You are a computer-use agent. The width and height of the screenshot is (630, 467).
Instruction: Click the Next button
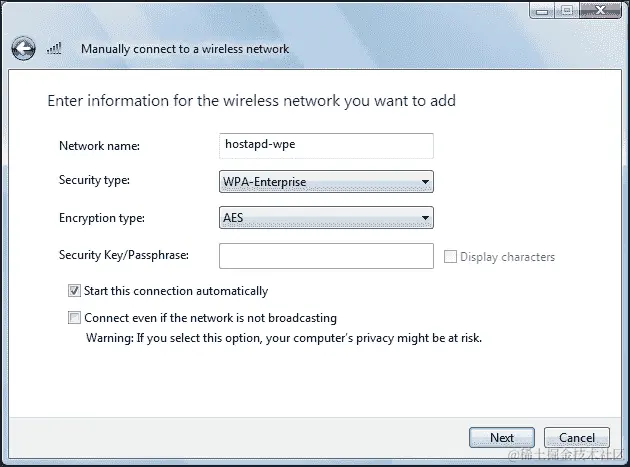tap(502, 437)
